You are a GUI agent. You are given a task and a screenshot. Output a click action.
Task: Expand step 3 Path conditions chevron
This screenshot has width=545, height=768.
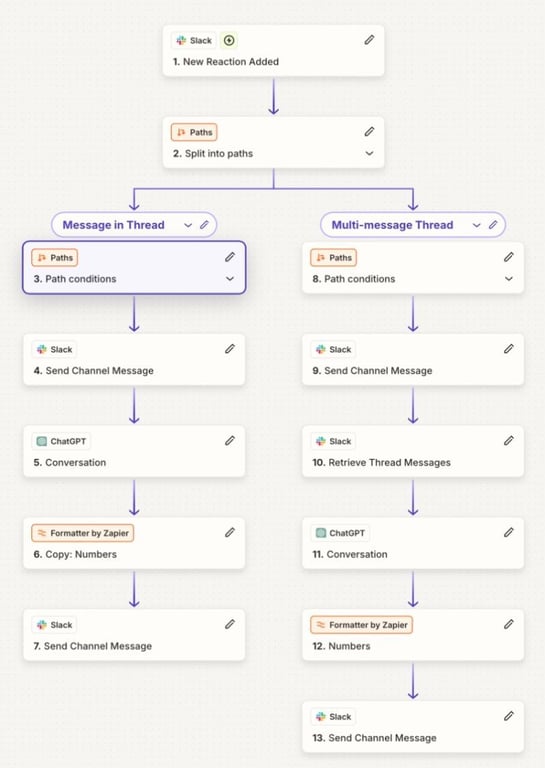point(230,279)
